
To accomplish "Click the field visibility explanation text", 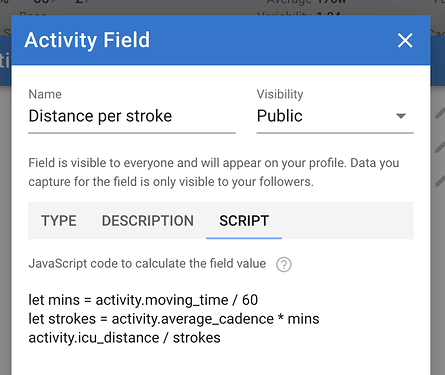I will 214,172.
